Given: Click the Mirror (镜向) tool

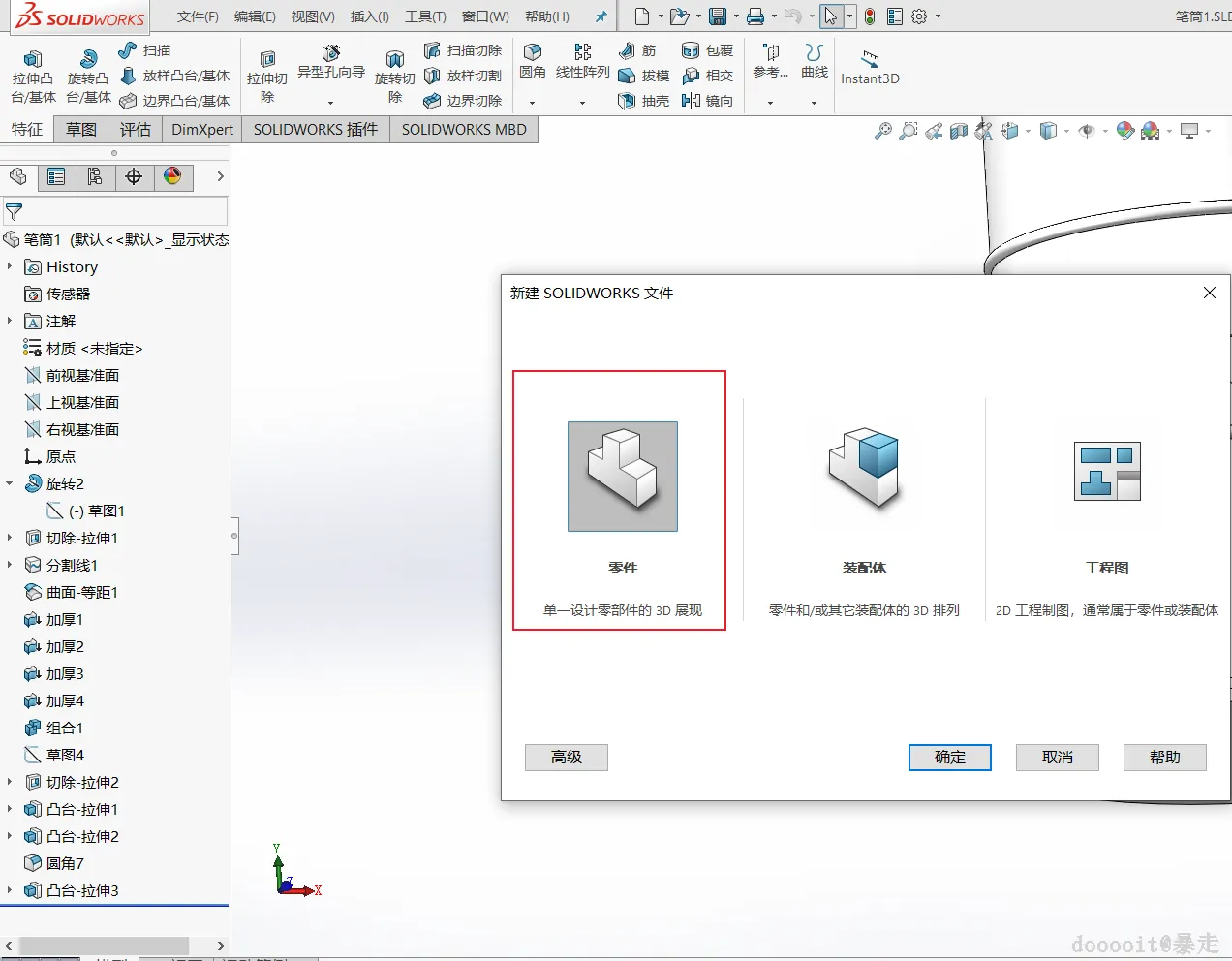Looking at the screenshot, I should (707, 101).
